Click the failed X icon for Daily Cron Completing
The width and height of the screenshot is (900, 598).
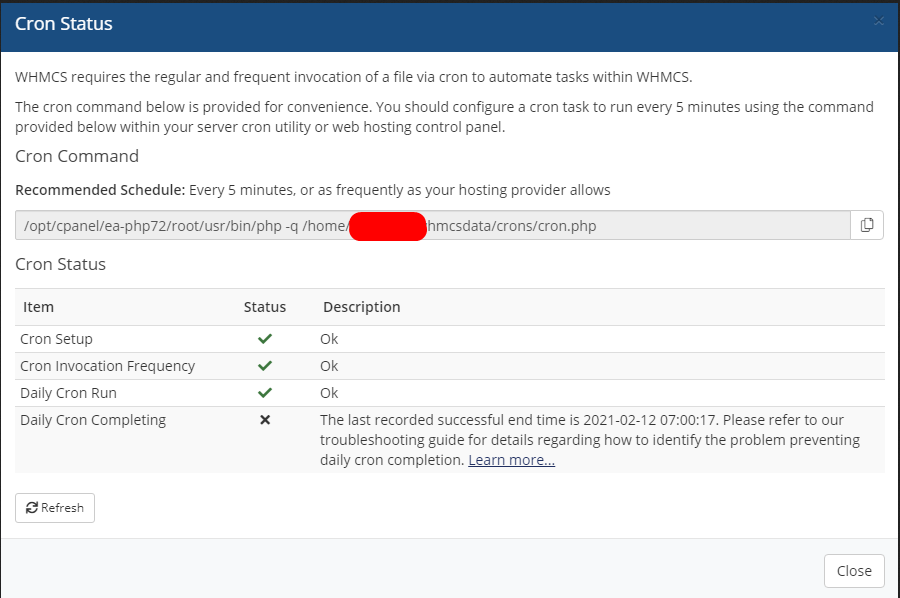[265, 420]
